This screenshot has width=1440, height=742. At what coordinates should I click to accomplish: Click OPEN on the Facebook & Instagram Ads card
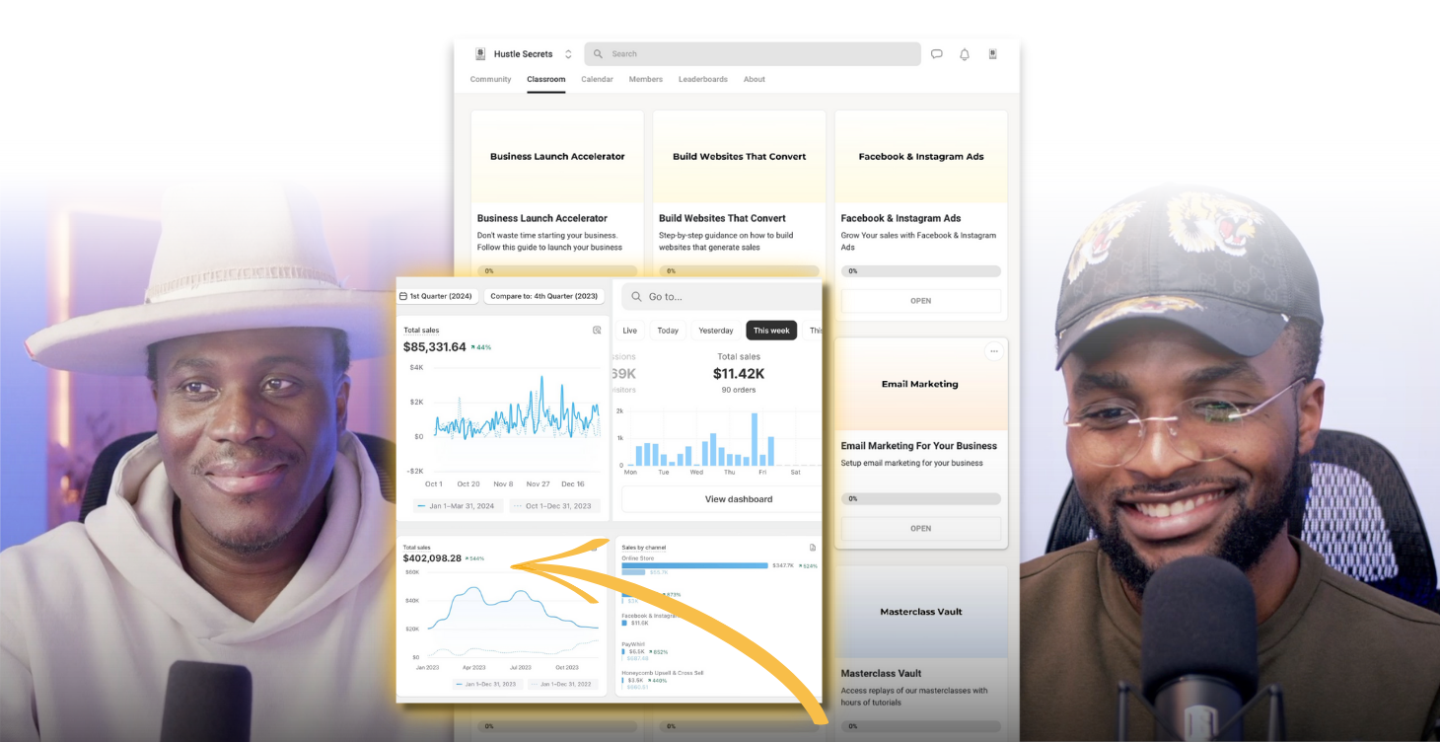[921, 301]
